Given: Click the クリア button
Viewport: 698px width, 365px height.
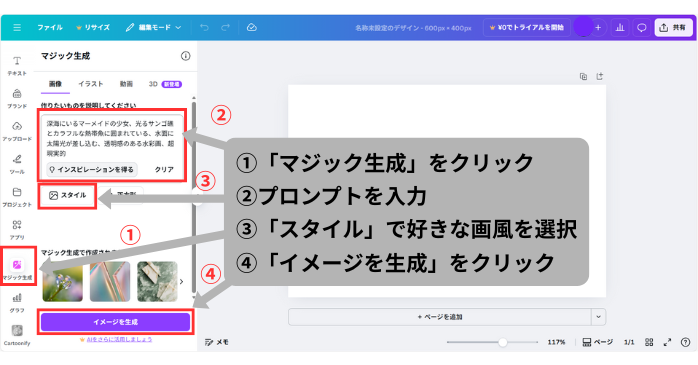Looking at the screenshot, I should coord(164,170).
